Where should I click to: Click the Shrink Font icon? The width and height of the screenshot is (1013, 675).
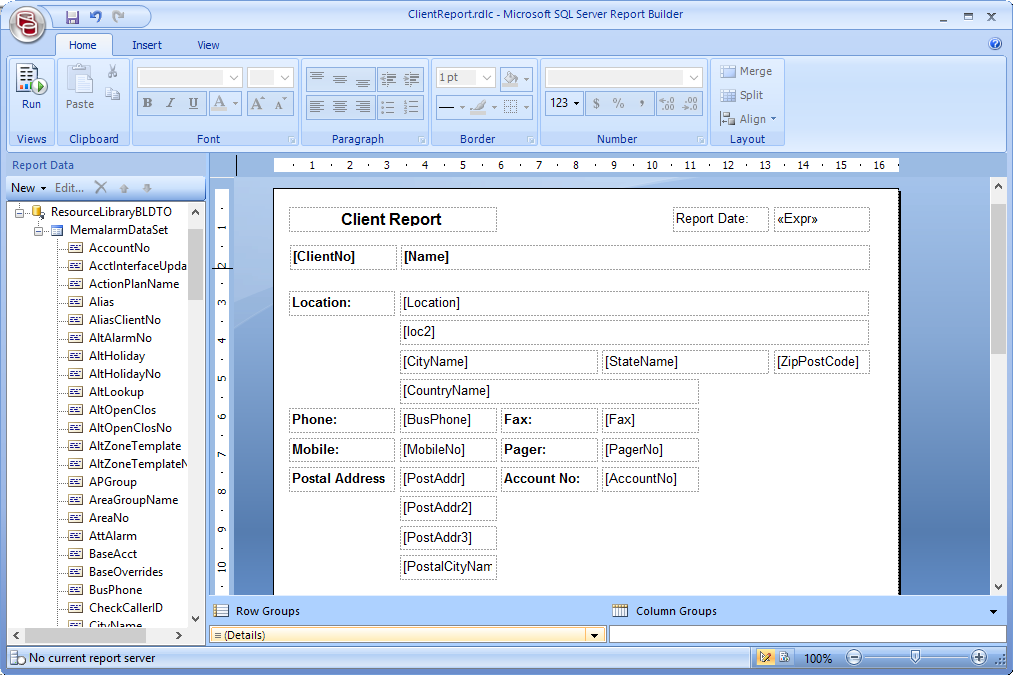point(280,103)
